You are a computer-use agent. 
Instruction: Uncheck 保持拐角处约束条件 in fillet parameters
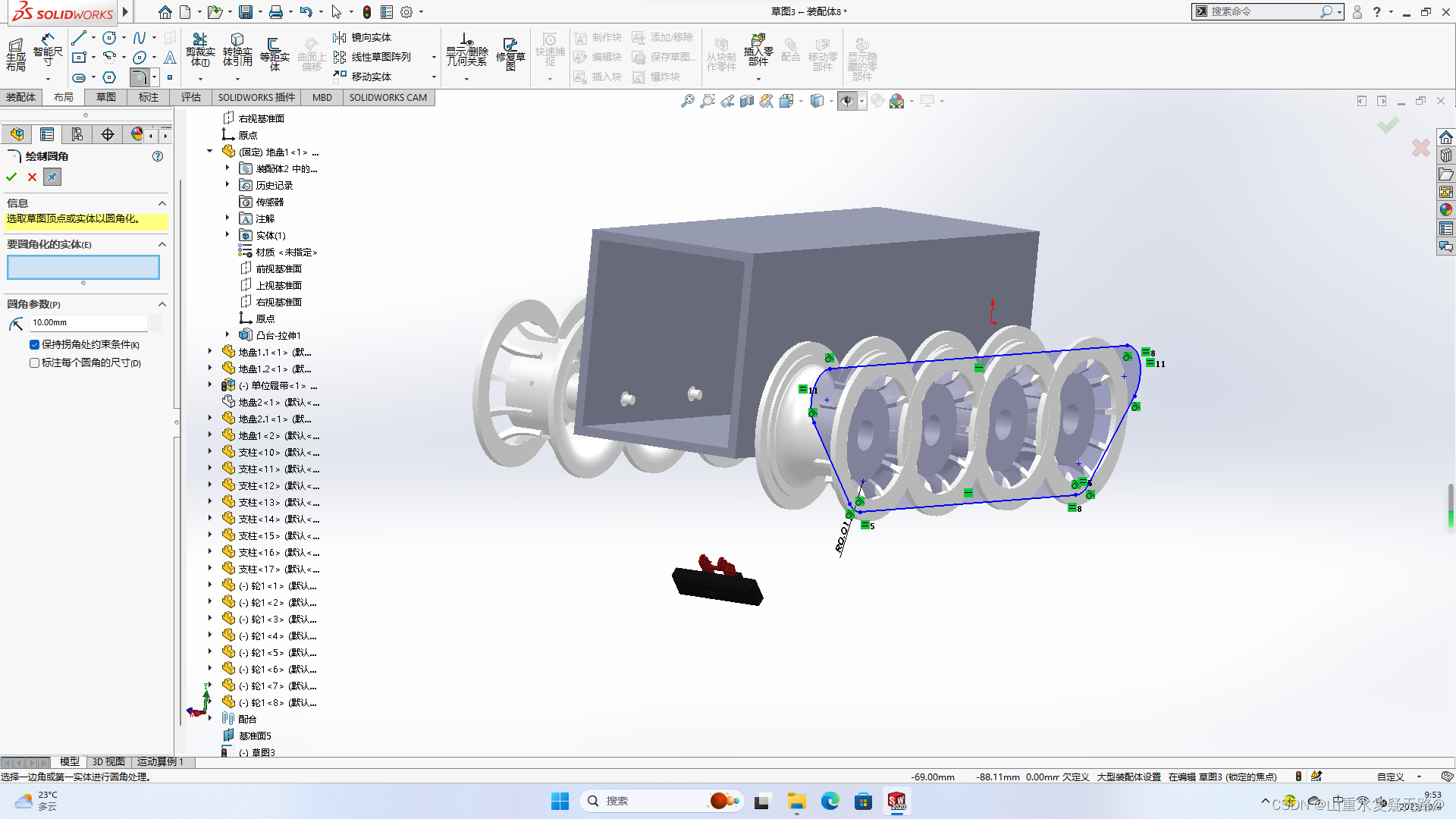(x=34, y=344)
